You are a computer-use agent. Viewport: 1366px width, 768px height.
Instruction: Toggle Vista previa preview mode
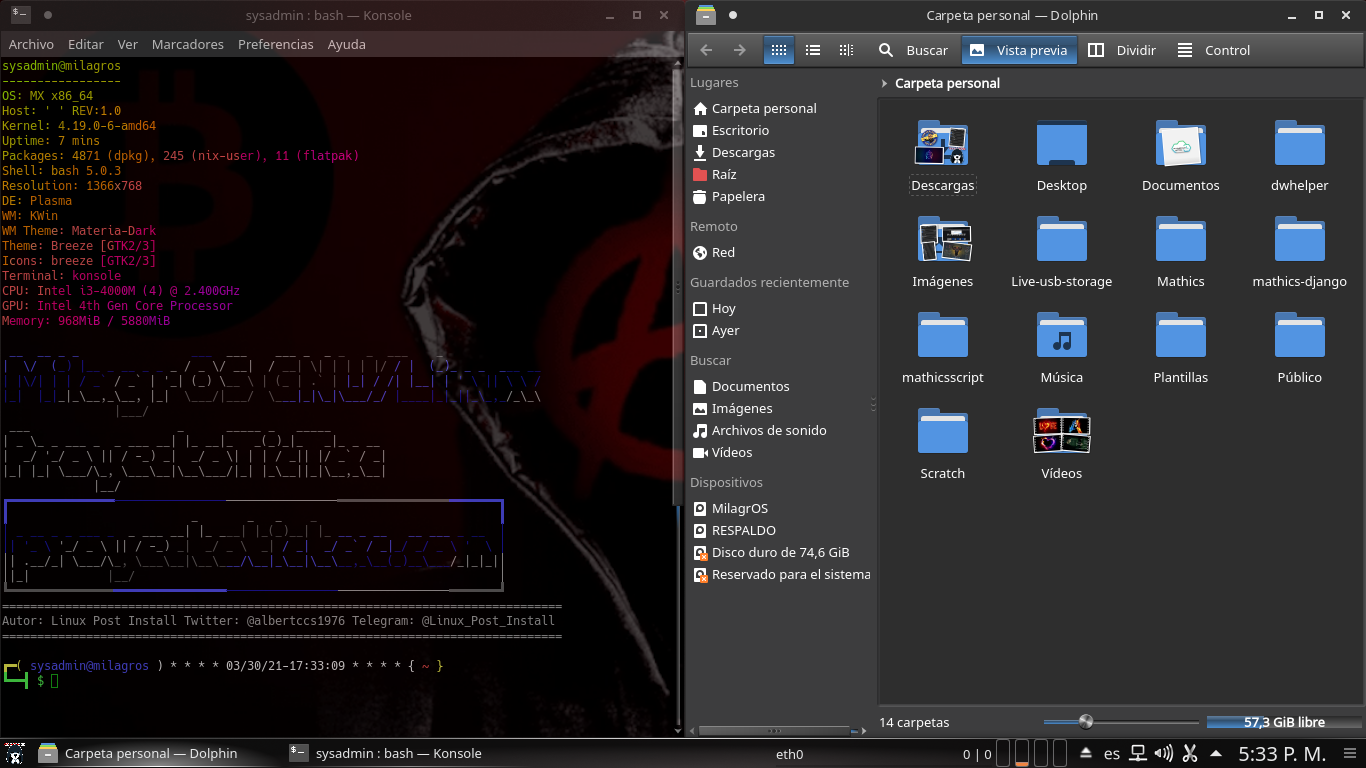(x=1019, y=50)
